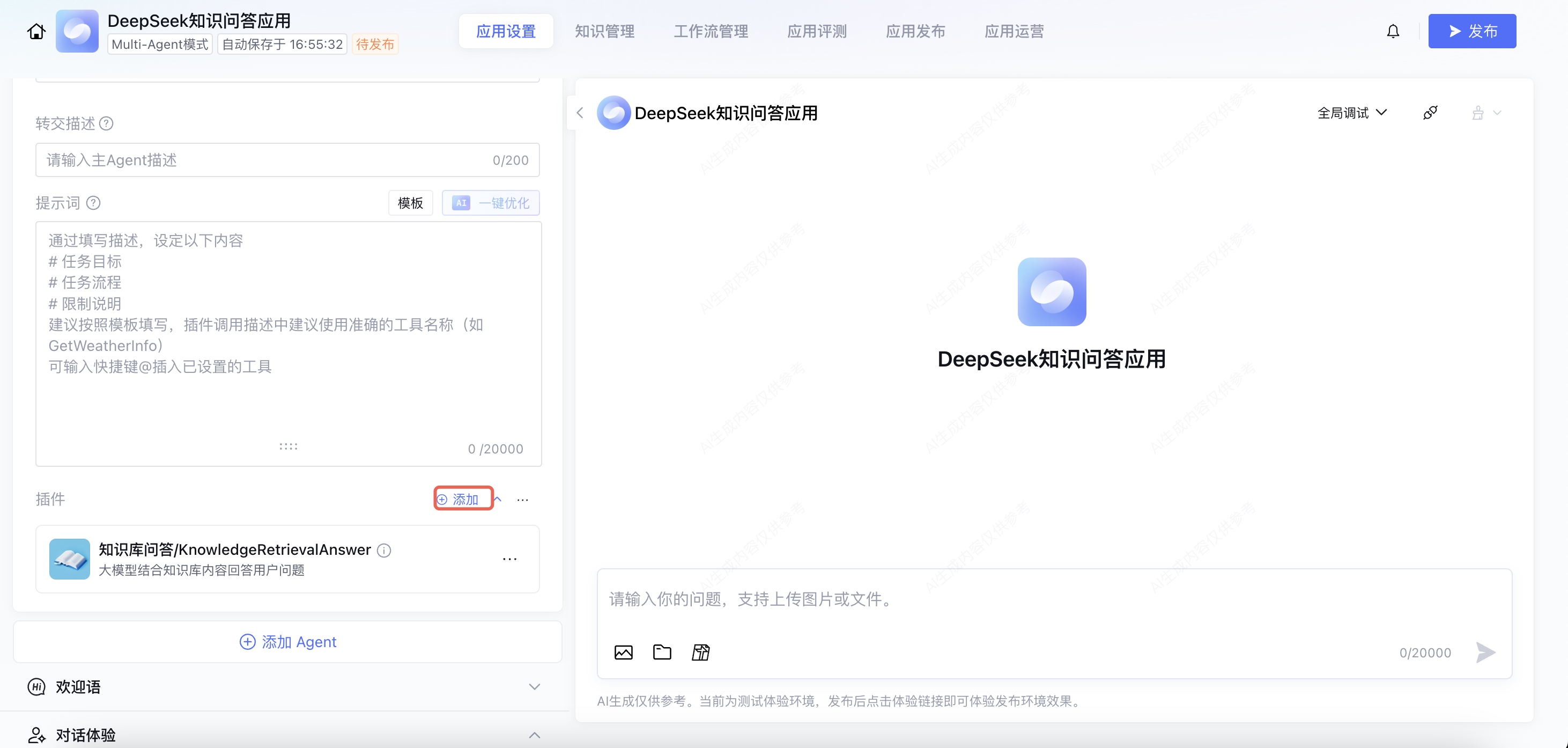Expand the 欢迎语 section

pos(534,686)
